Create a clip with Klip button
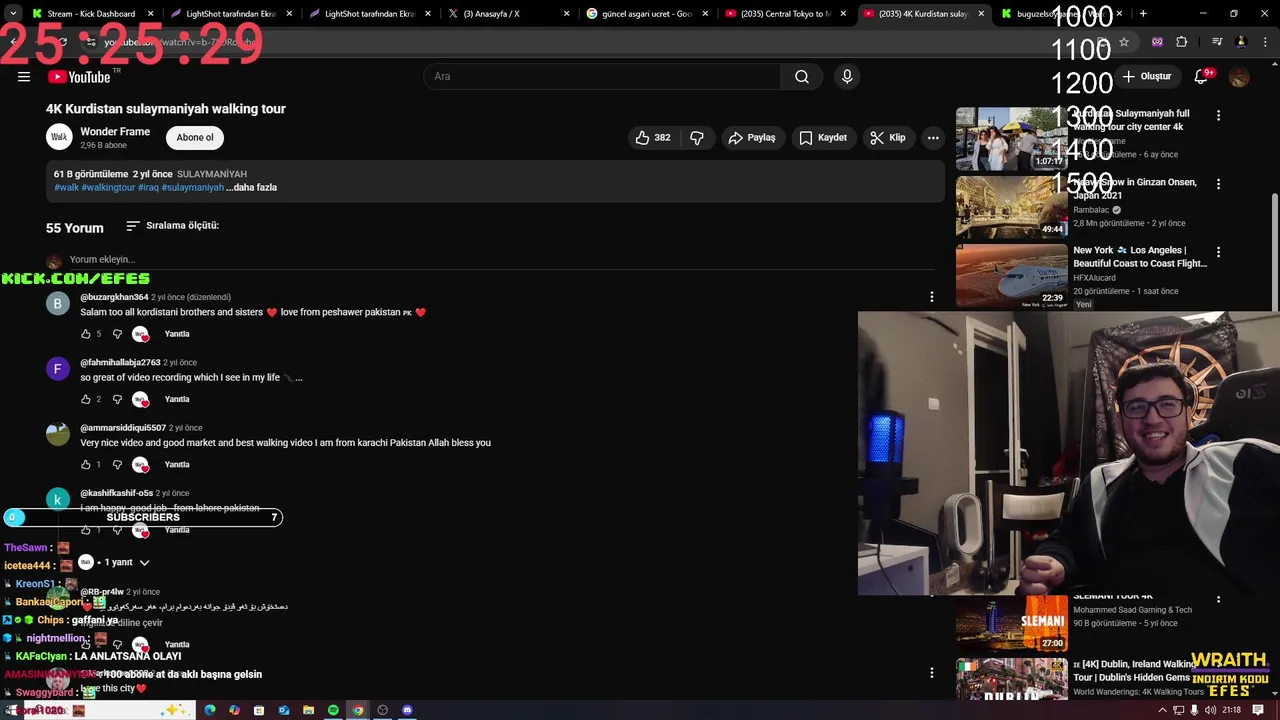1280x720 pixels. 888,138
